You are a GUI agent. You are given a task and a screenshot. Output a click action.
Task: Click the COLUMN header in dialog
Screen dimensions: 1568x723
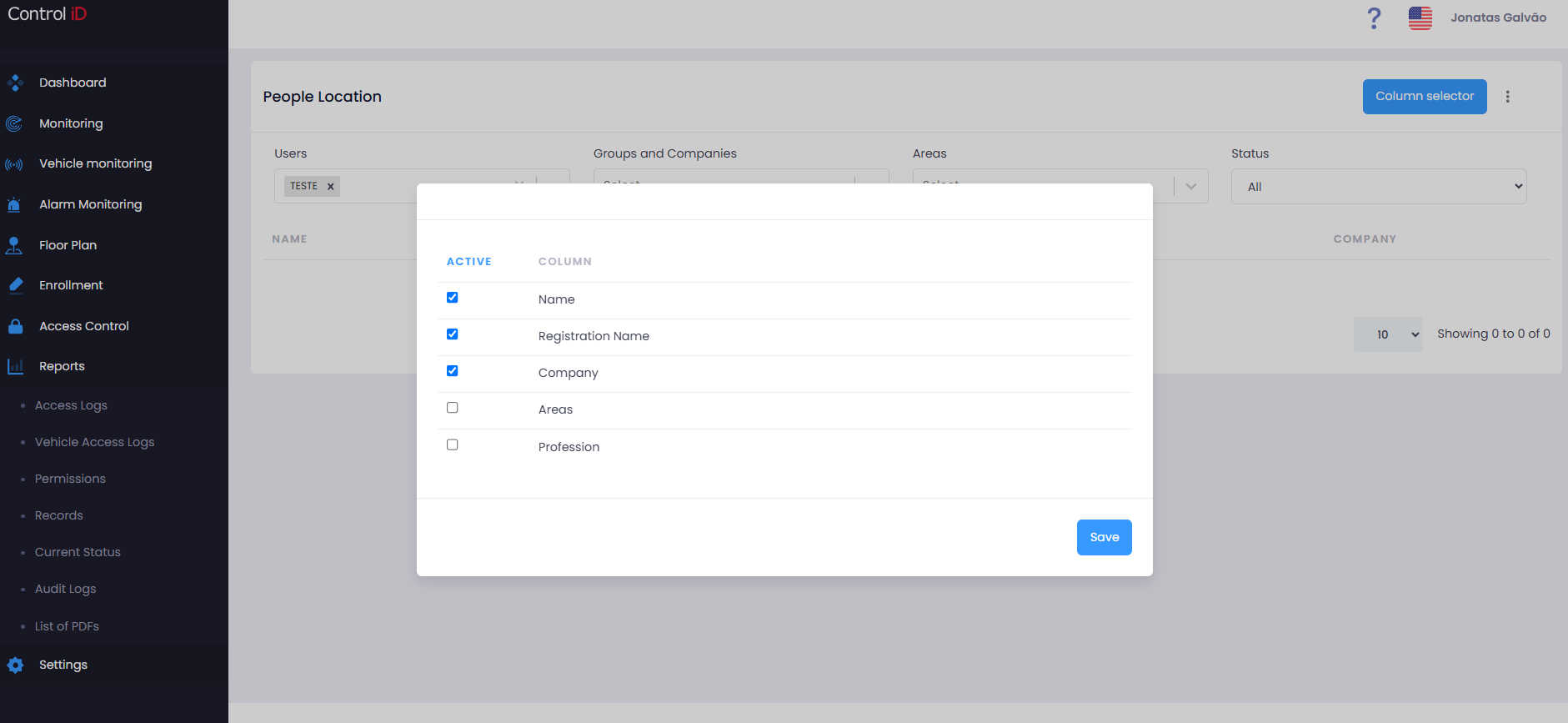[x=564, y=262]
